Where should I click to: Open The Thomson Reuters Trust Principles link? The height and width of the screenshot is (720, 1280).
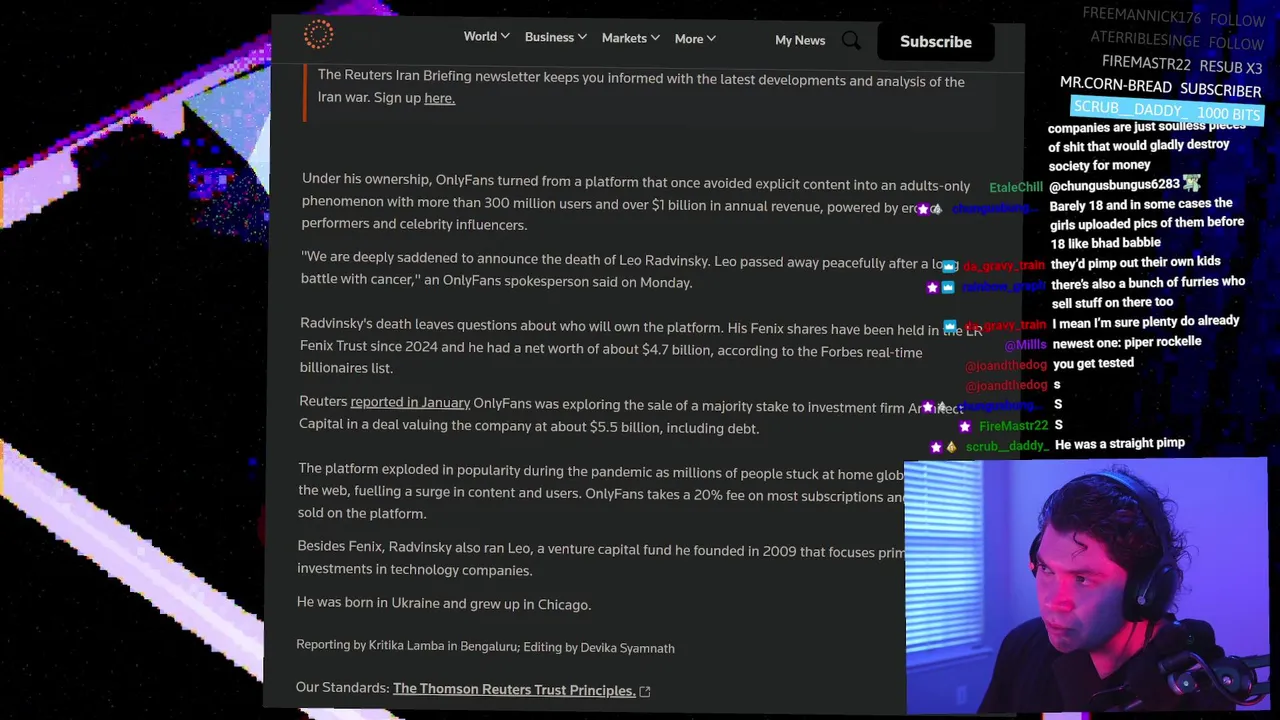[x=514, y=690]
